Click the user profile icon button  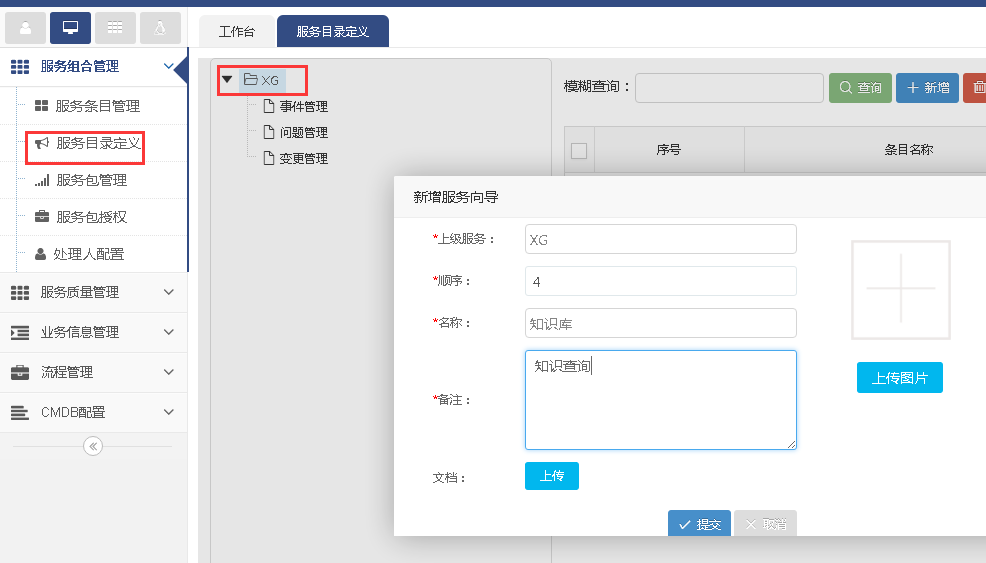click(x=25, y=28)
